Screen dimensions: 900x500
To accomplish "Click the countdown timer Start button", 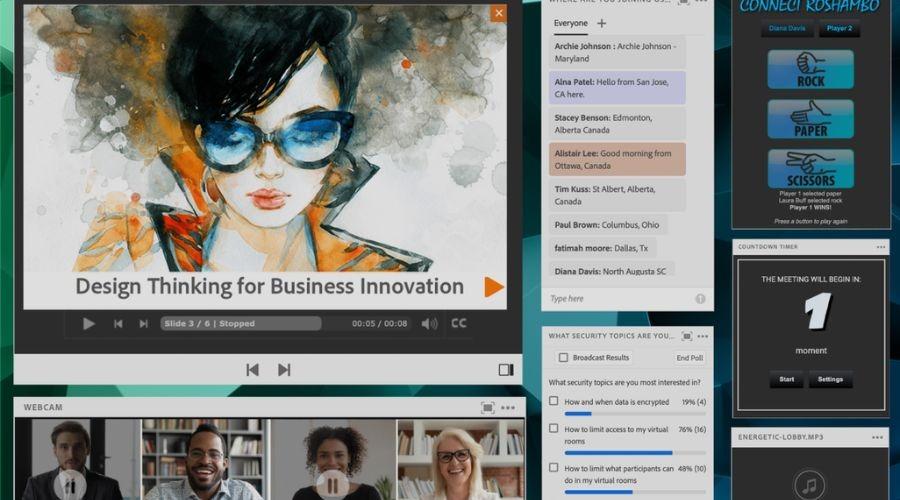I will [x=786, y=379].
